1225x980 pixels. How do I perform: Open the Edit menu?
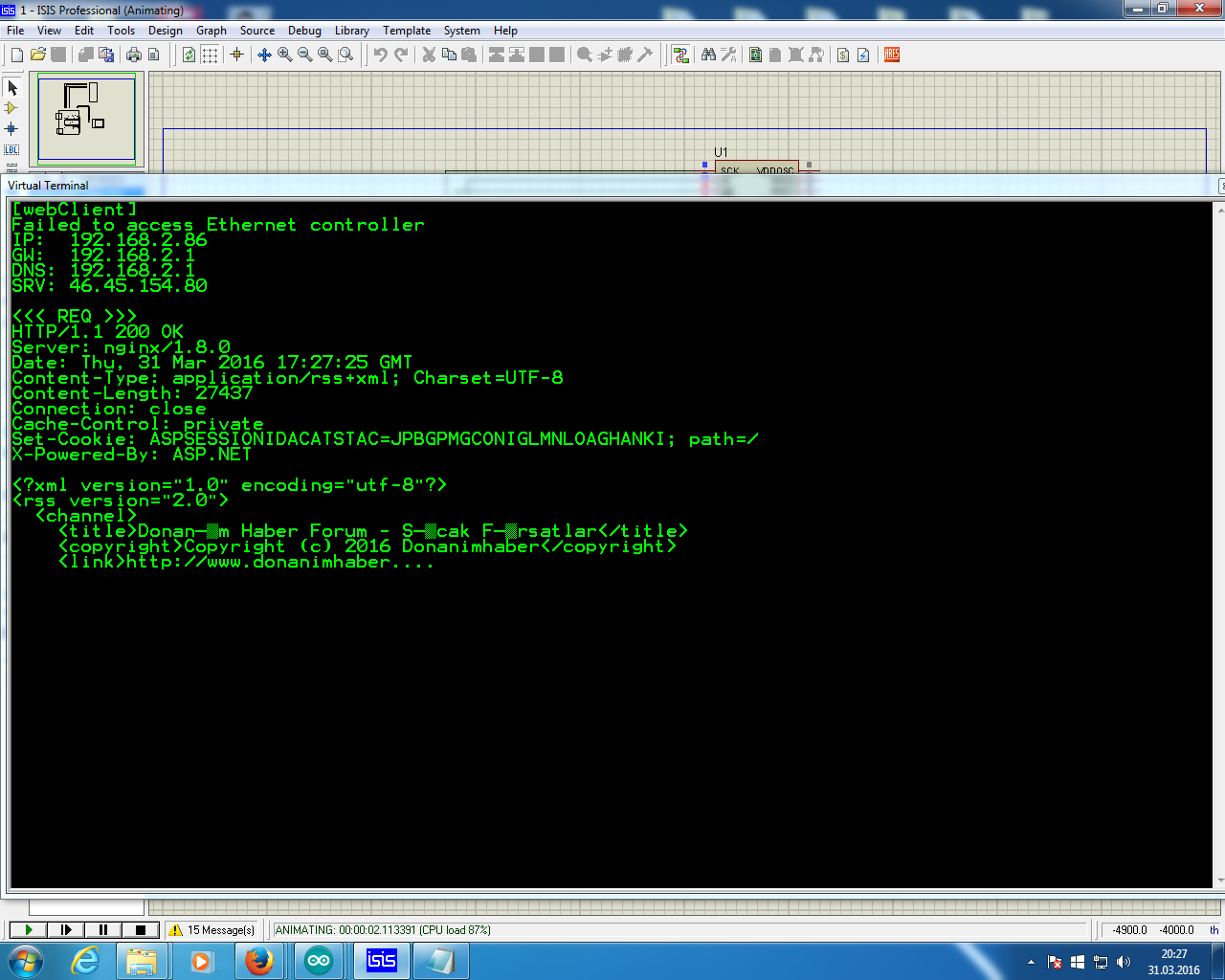pos(84,31)
